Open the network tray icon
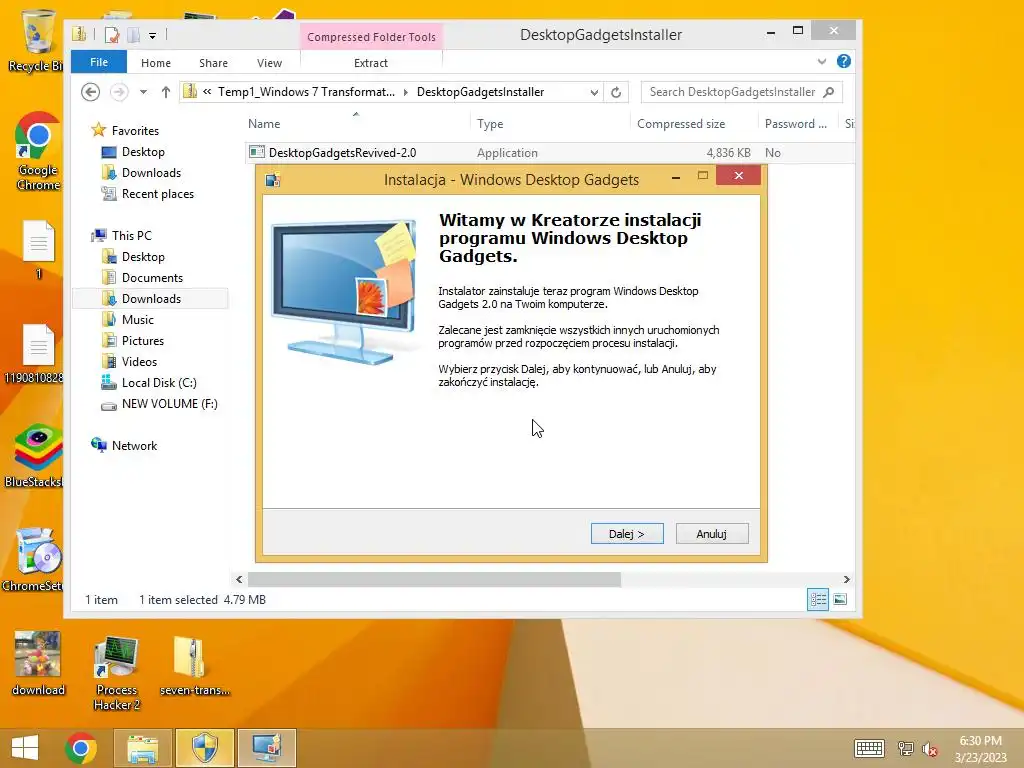Screen dimensions: 1024x768 906,749
